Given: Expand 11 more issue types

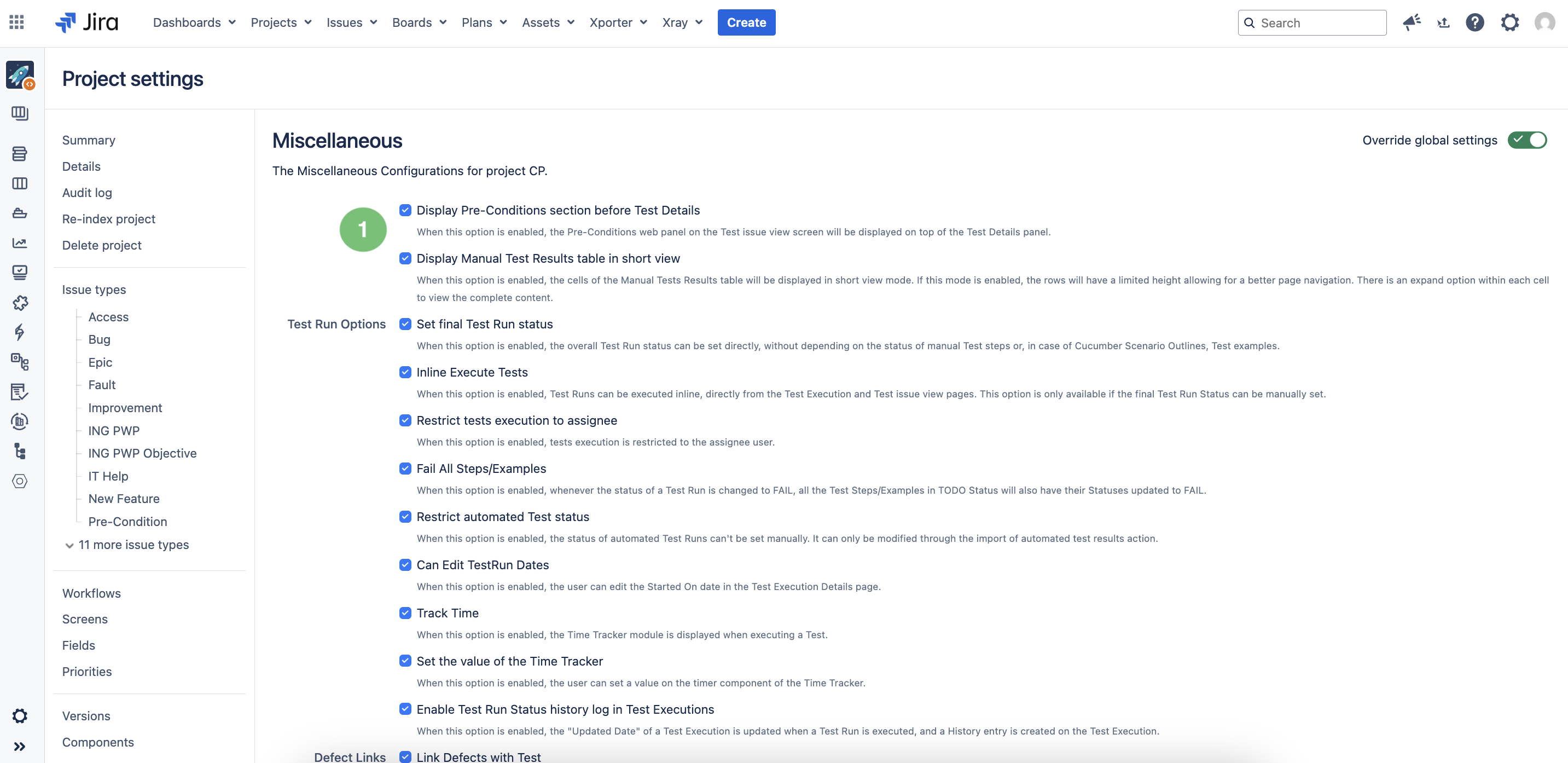Looking at the screenshot, I should [126, 545].
